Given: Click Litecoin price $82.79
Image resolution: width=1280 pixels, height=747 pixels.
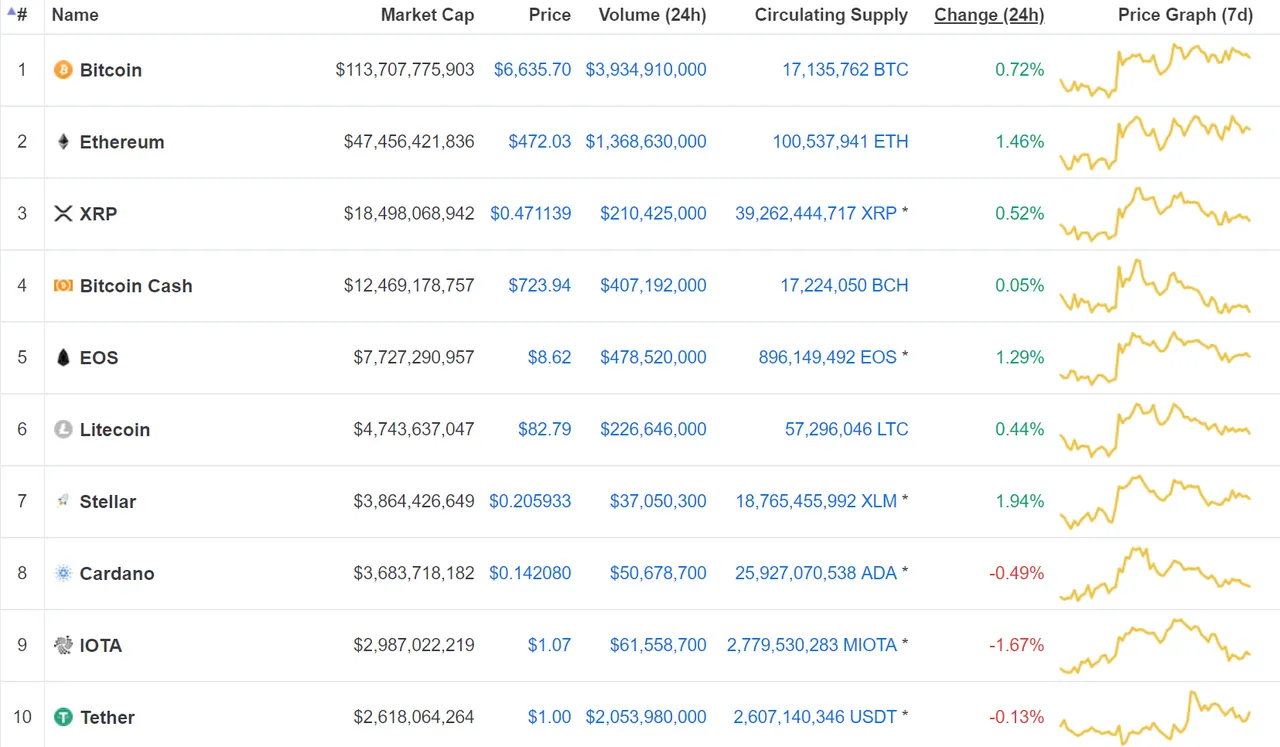Looking at the screenshot, I should pos(545,430).
